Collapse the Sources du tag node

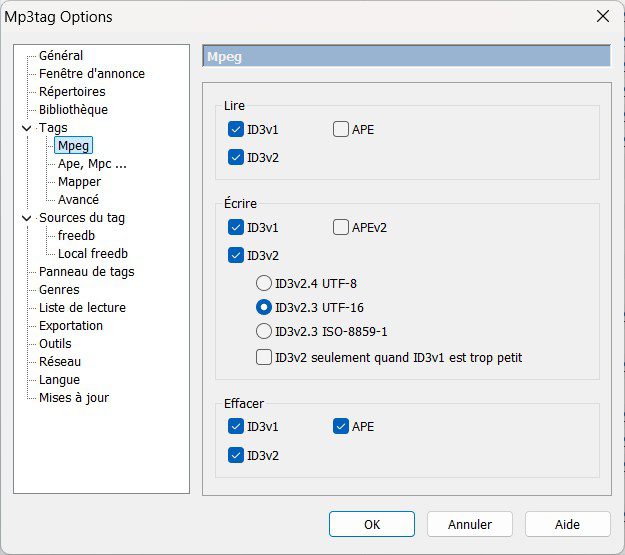[x=27, y=218]
